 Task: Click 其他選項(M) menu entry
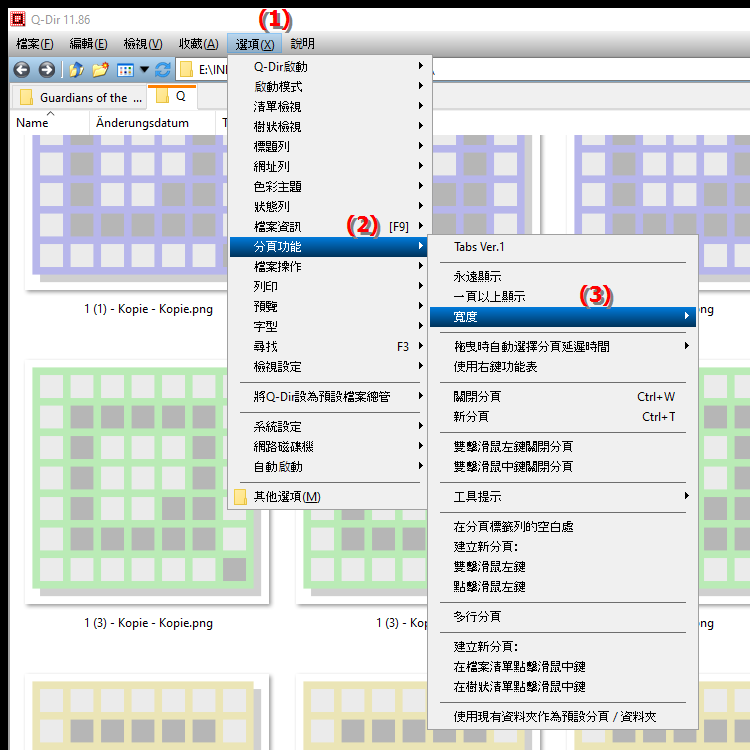pyautogui.click(x=329, y=497)
